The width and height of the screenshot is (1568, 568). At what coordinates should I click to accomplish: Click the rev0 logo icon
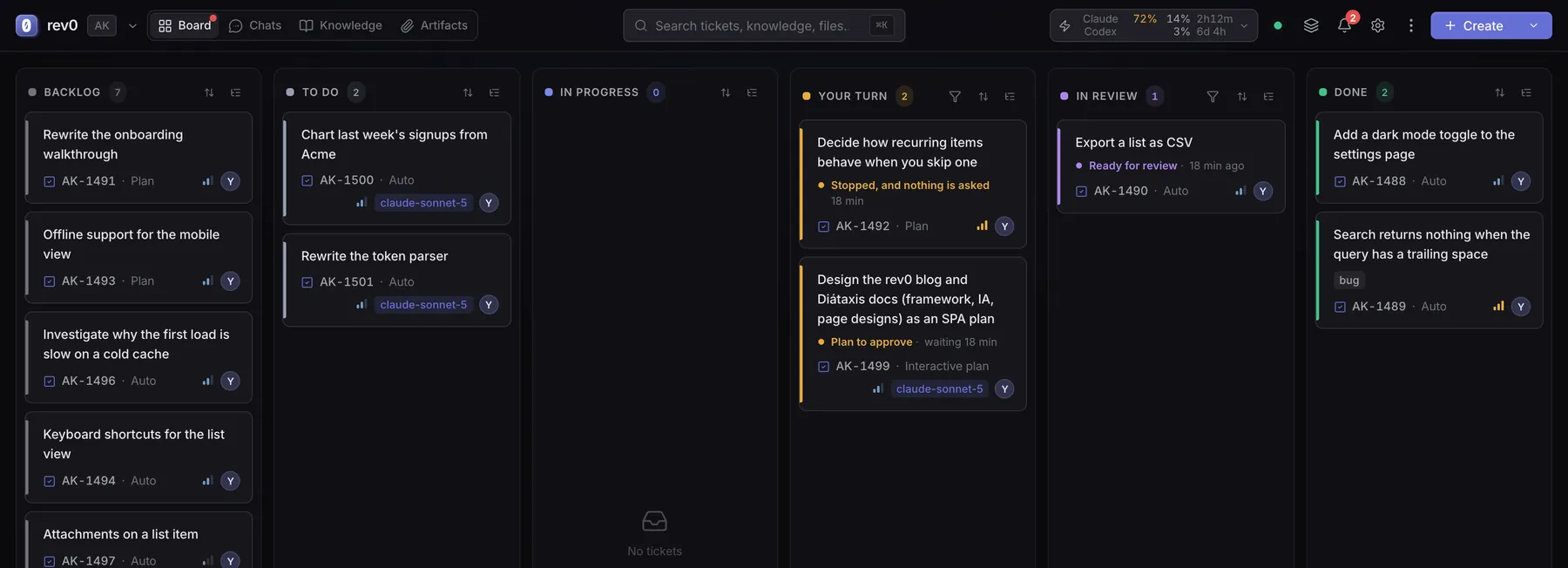click(26, 25)
